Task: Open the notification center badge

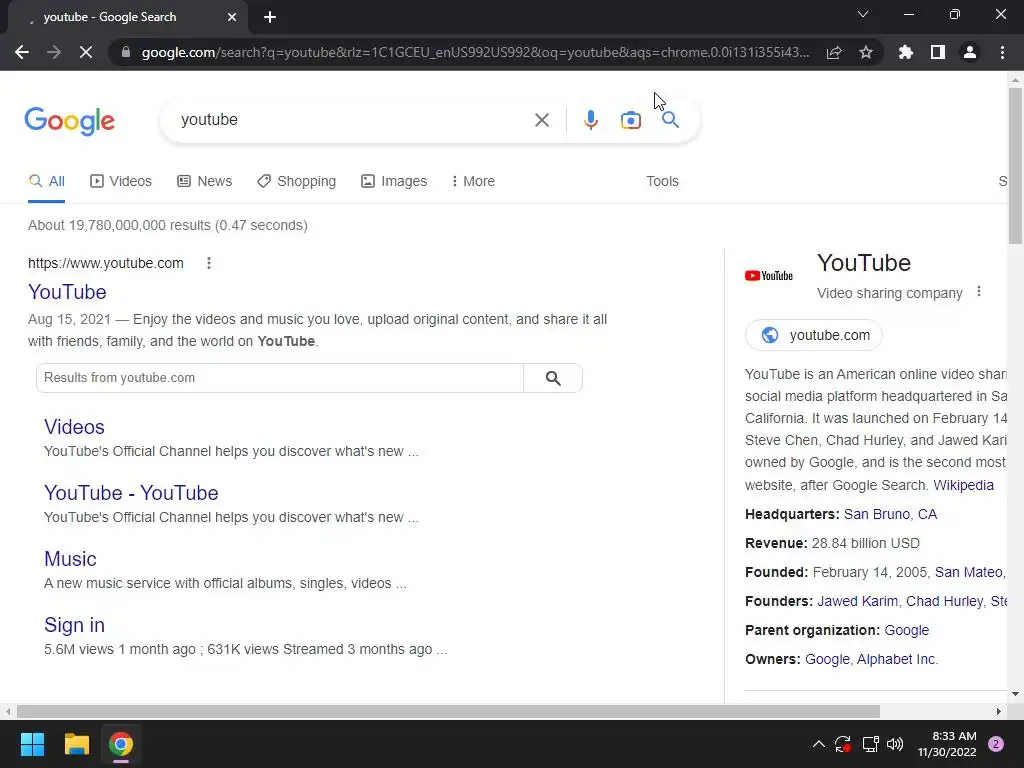Action: (996, 744)
